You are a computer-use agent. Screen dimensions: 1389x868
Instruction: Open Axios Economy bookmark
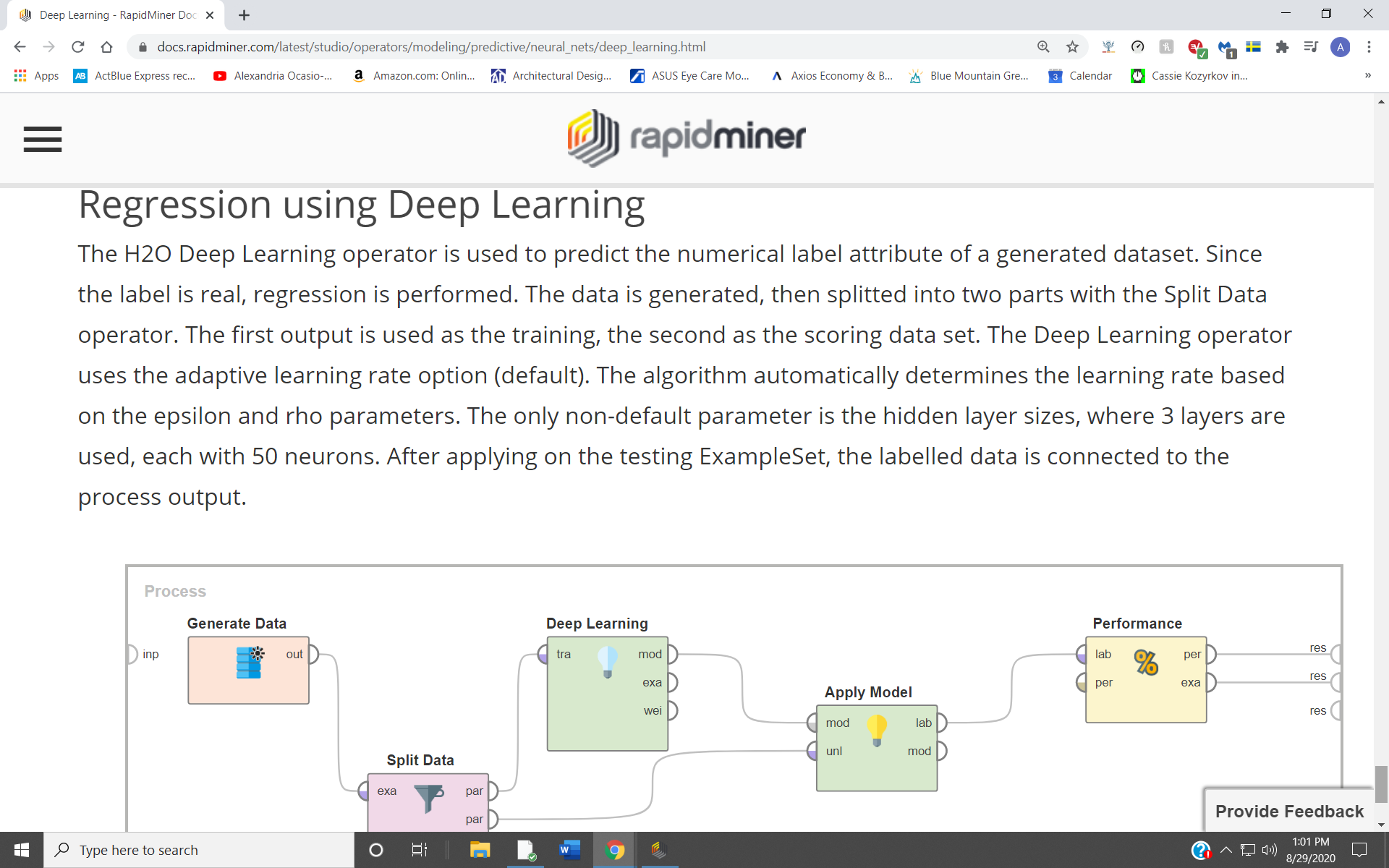click(831, 76)
